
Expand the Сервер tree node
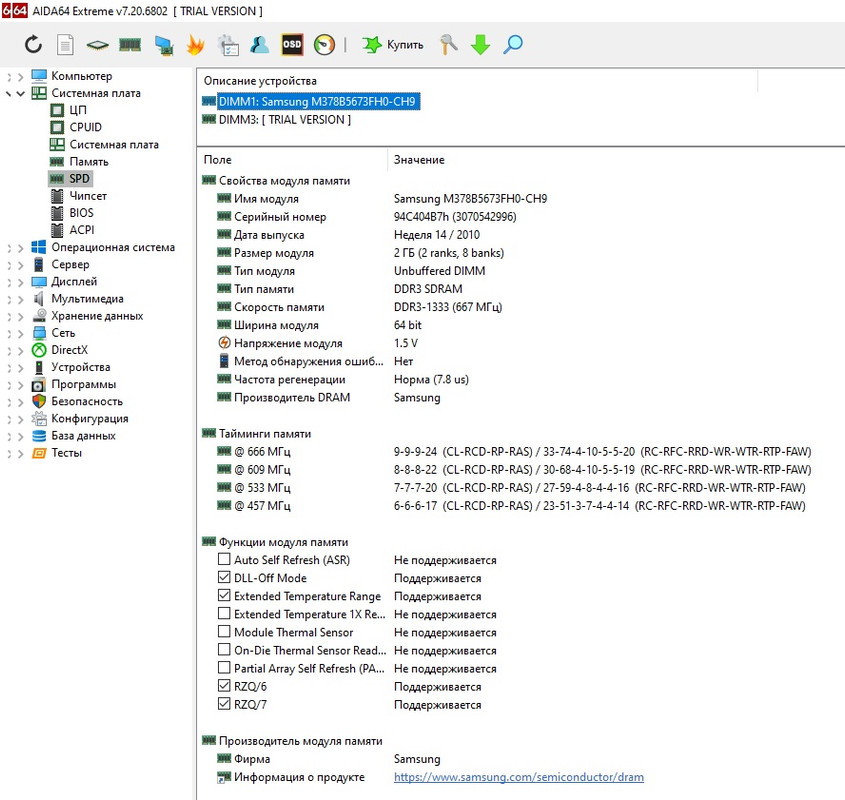click(20, 265)
